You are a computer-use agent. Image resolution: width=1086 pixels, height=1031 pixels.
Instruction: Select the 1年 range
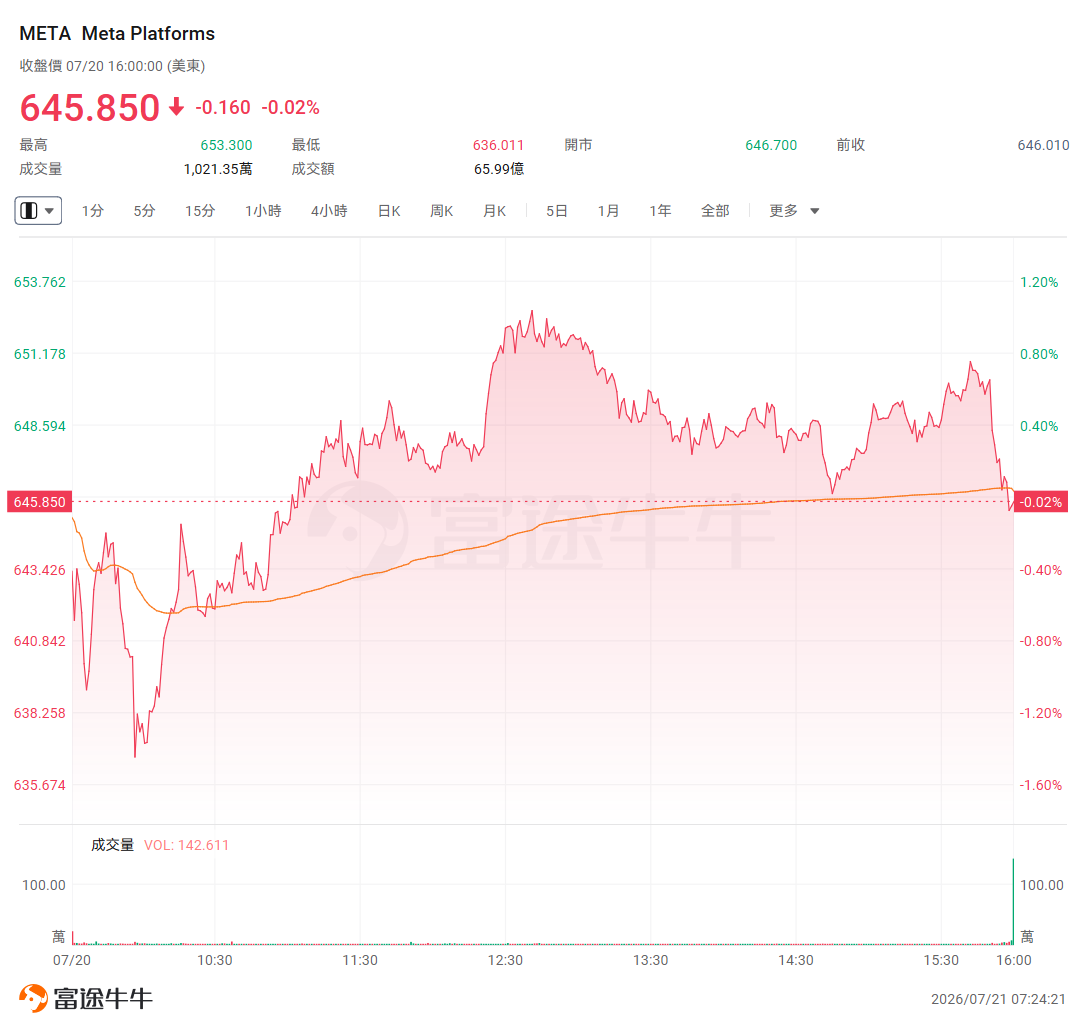tap(660, 210)
